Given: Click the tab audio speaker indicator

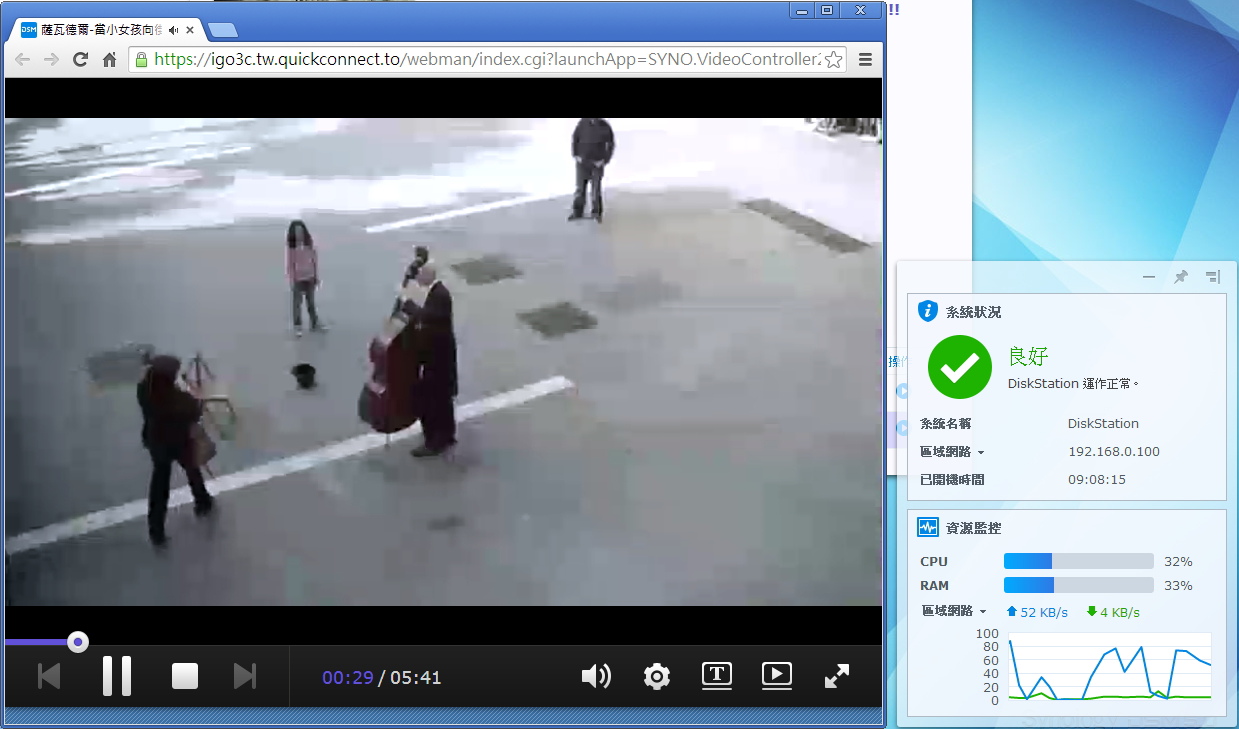Looking at the screenshot, I should coord(173,30).
